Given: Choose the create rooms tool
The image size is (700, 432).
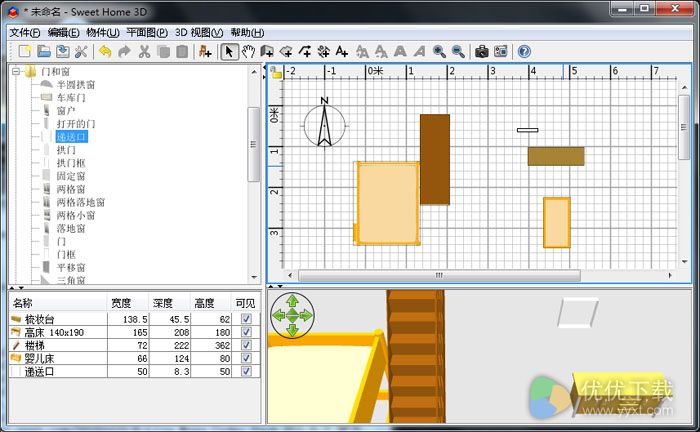Looking at the screenshot, I should 286,52.
